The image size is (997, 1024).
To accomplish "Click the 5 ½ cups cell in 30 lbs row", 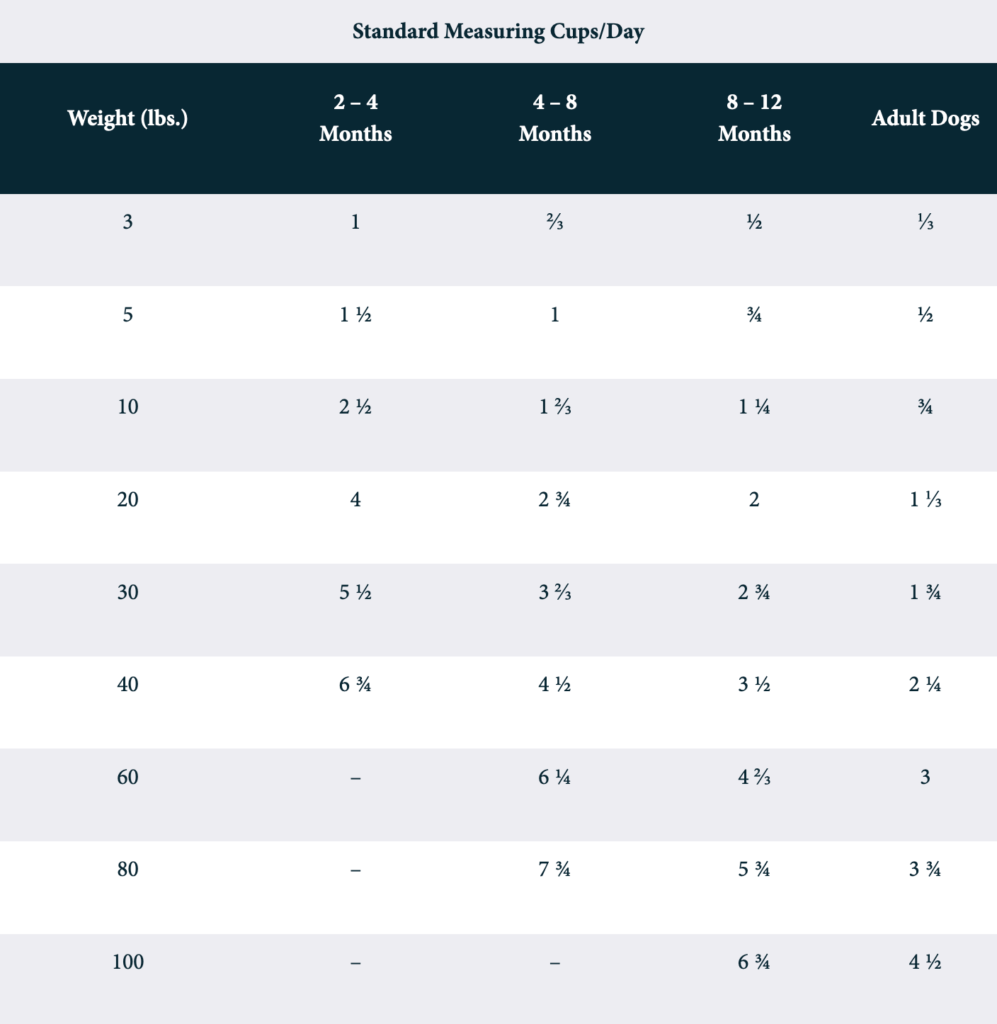I will 355,592.
